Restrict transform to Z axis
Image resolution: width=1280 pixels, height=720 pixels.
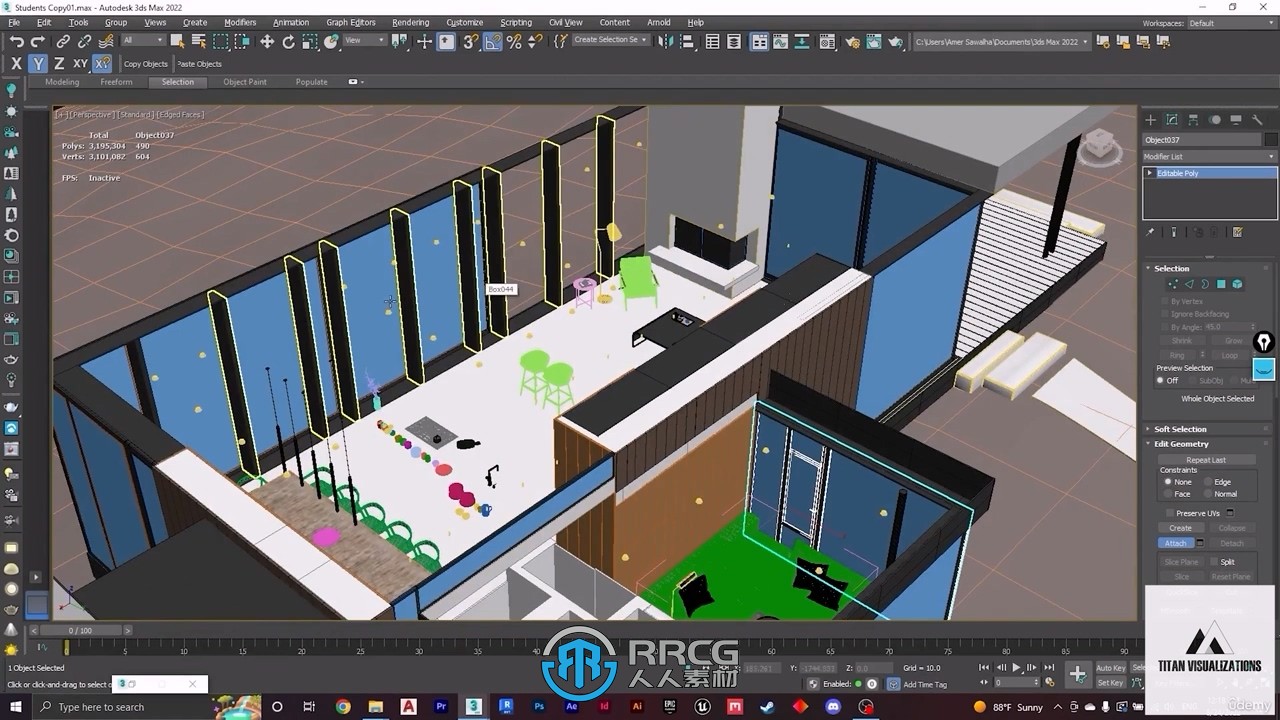tap(59, 63)
